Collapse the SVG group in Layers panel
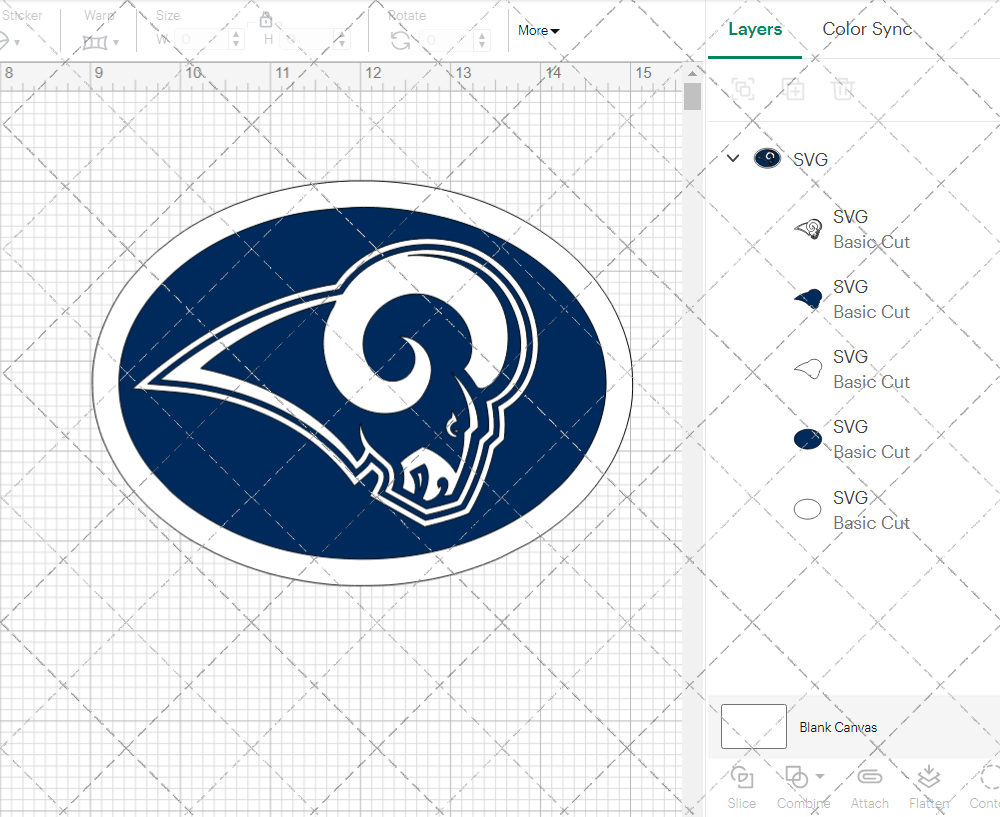The width and height of the screenshot is (1000, 817). click(732, 158)
